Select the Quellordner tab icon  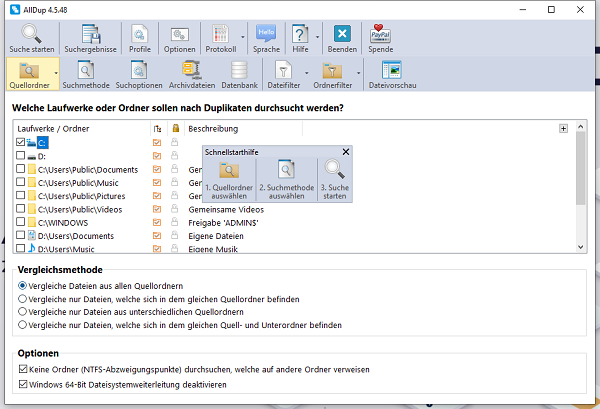pos(29,70)
